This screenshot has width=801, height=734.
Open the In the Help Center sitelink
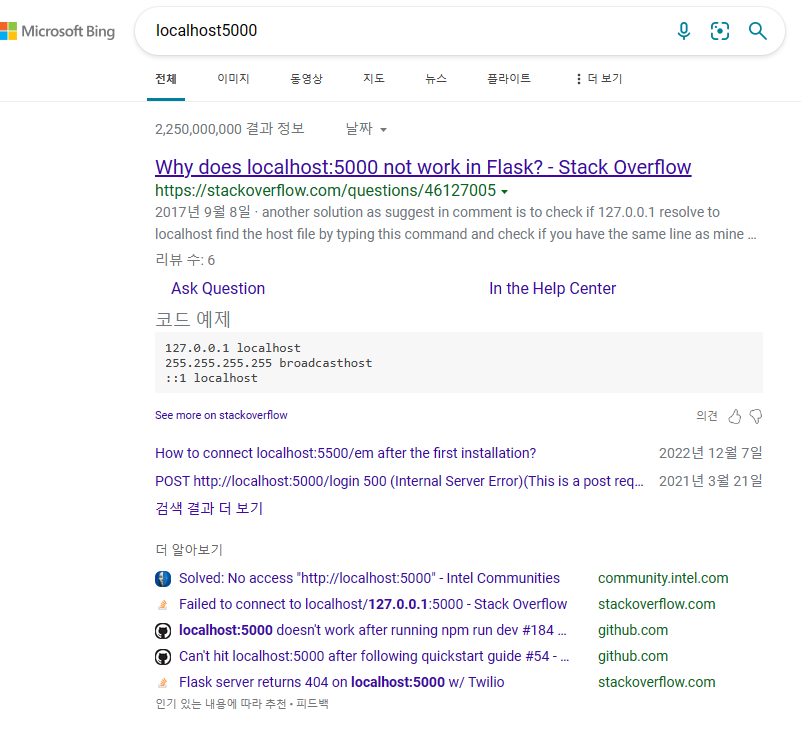(552, 289)
